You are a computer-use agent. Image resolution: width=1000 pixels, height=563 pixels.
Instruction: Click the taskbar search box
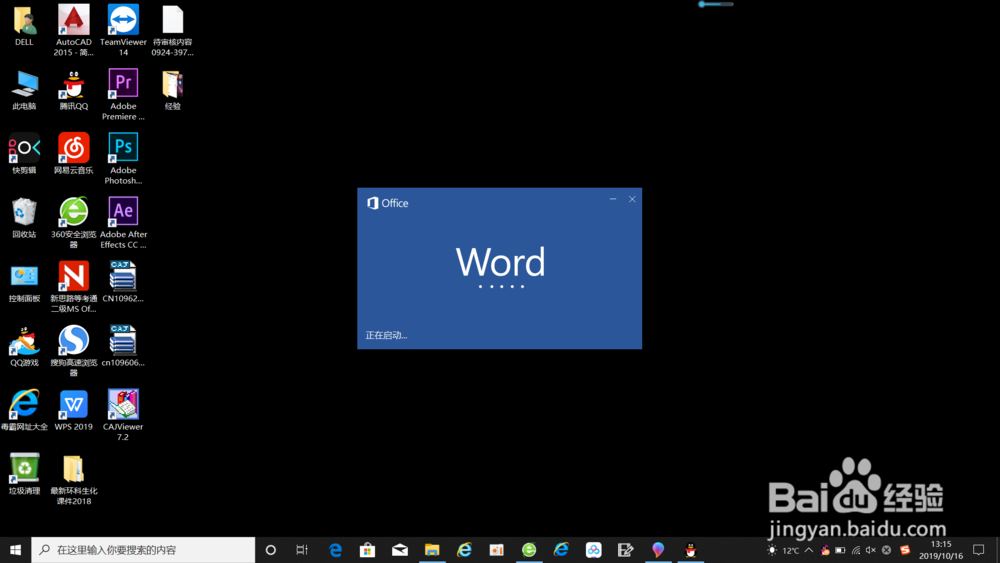[x=143, y=550]
